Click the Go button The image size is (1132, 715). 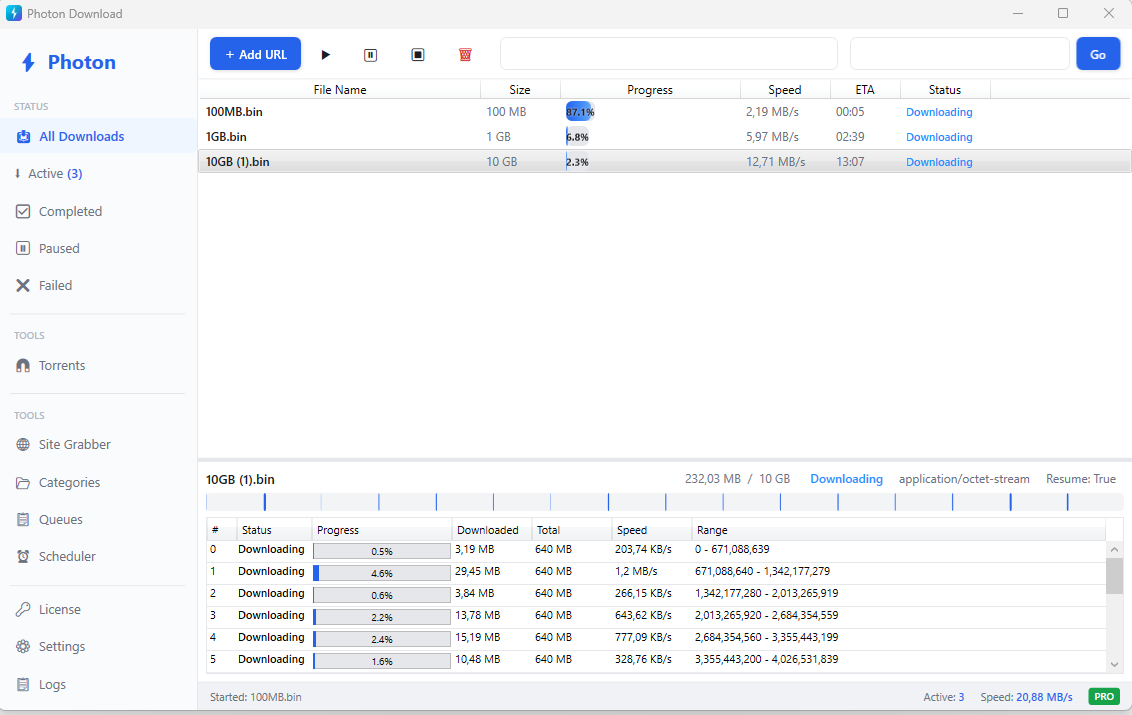pyautogui.click(x=1098, y=54)
